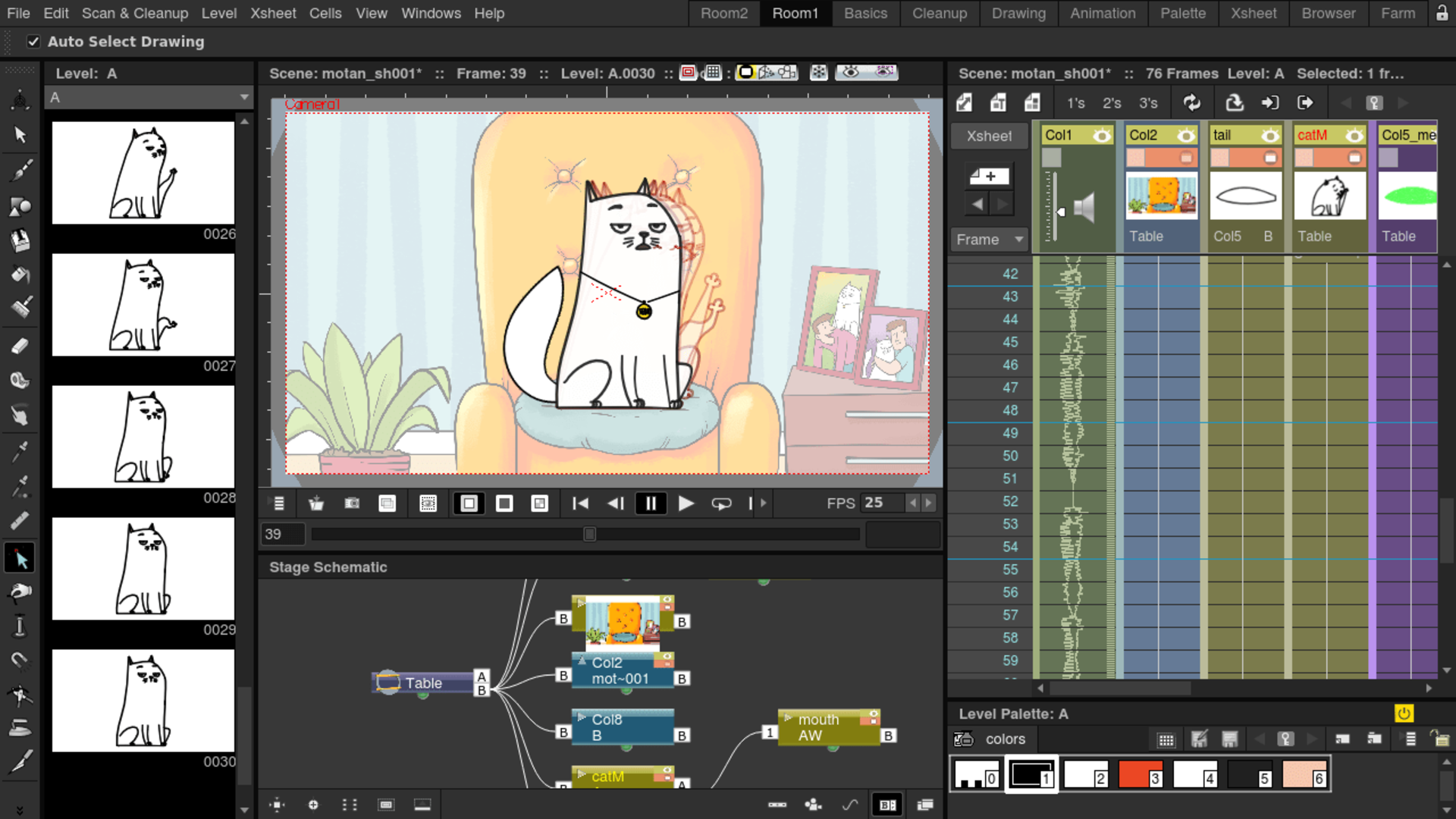
Task: Click the Stage Schematic node icon
Action: (x=888, y=805)
